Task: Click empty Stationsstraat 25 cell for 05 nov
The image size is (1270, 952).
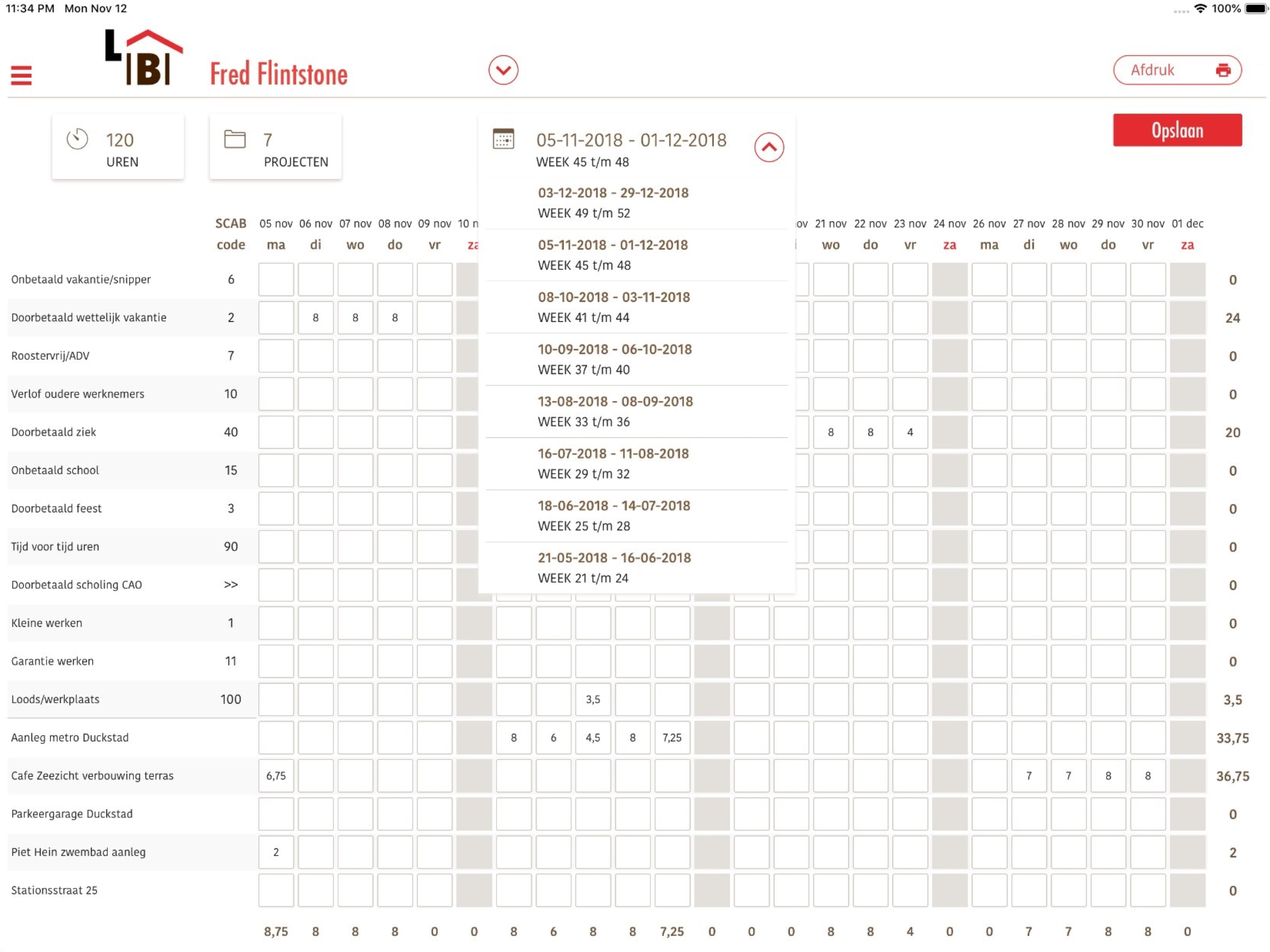Action: (275, 890)
